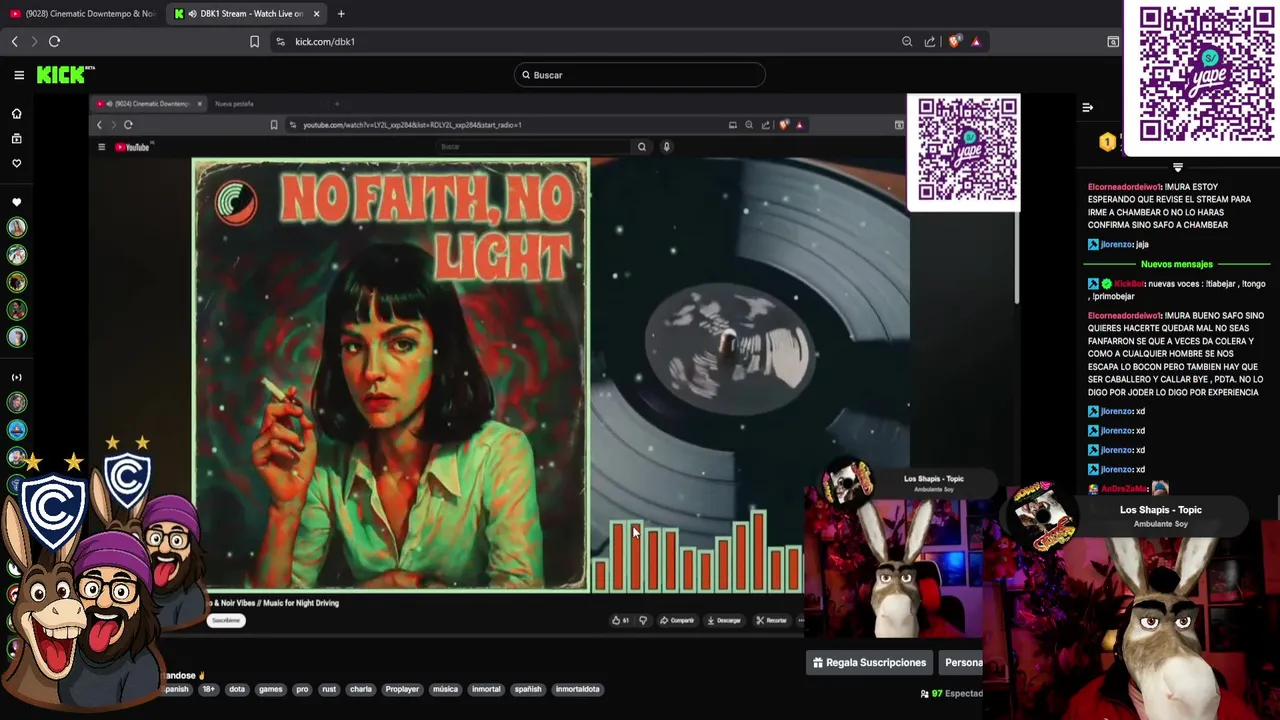
Task: Bookmark this page in the address bar
Action: 254,41
